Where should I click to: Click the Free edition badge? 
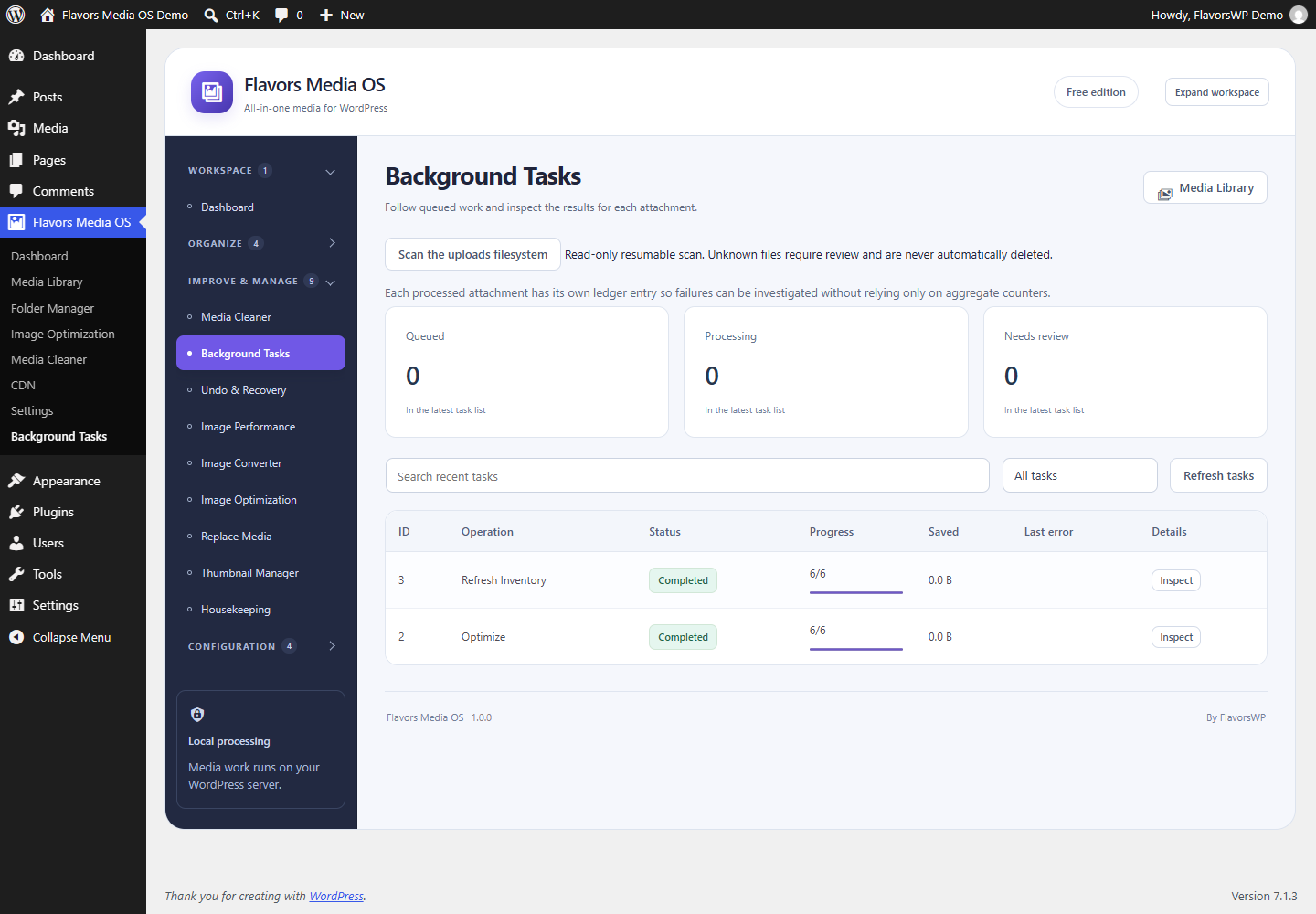[x=1096, y=92]
